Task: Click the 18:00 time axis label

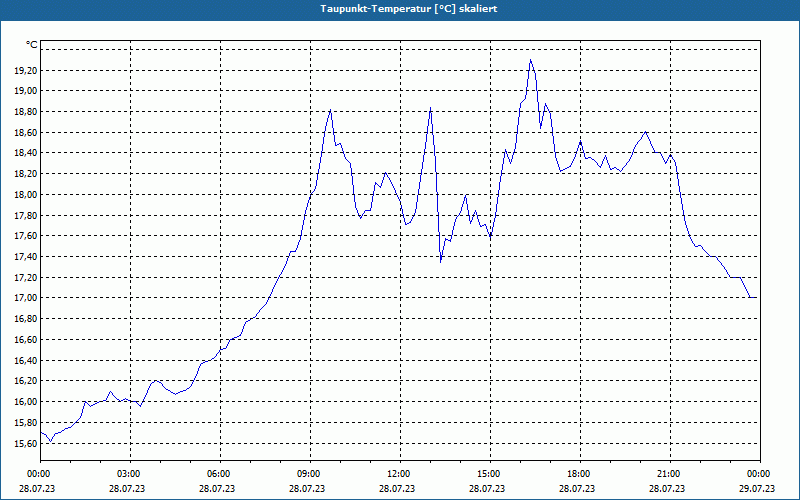Action: (x=580, y=474)
